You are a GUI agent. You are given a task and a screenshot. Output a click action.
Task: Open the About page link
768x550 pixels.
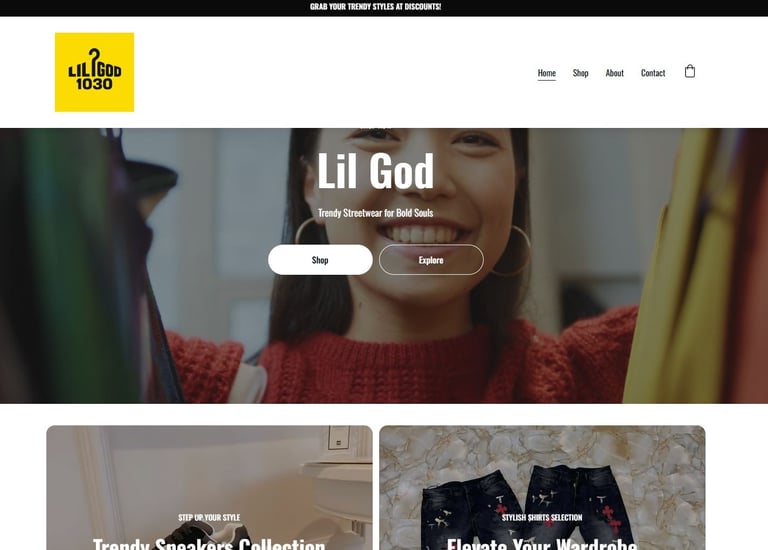point(615,73)
